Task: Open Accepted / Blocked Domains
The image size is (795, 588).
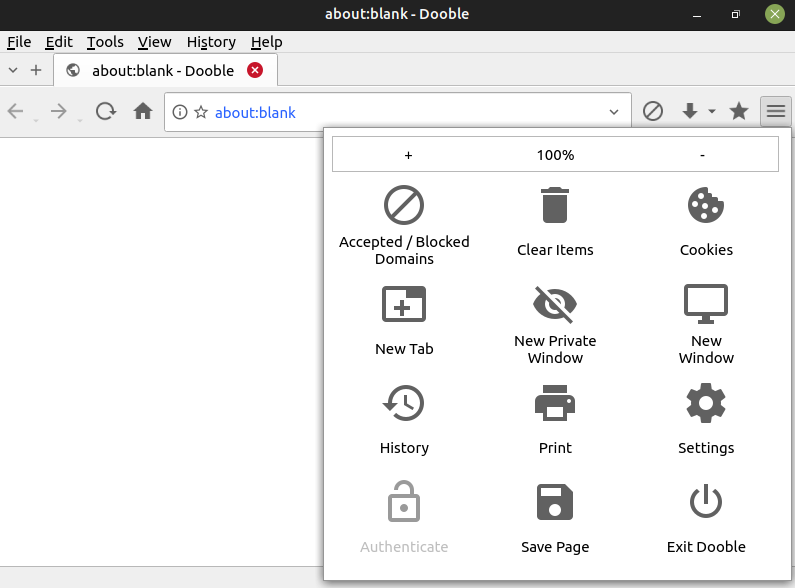Action: tap(404, 226)
